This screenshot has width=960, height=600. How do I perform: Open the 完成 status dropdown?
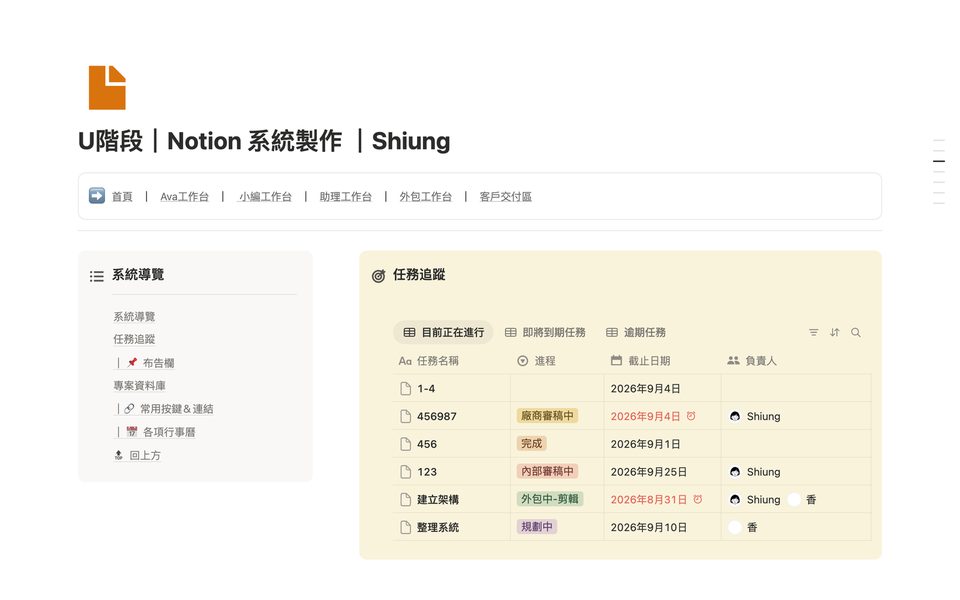[531, 443]
